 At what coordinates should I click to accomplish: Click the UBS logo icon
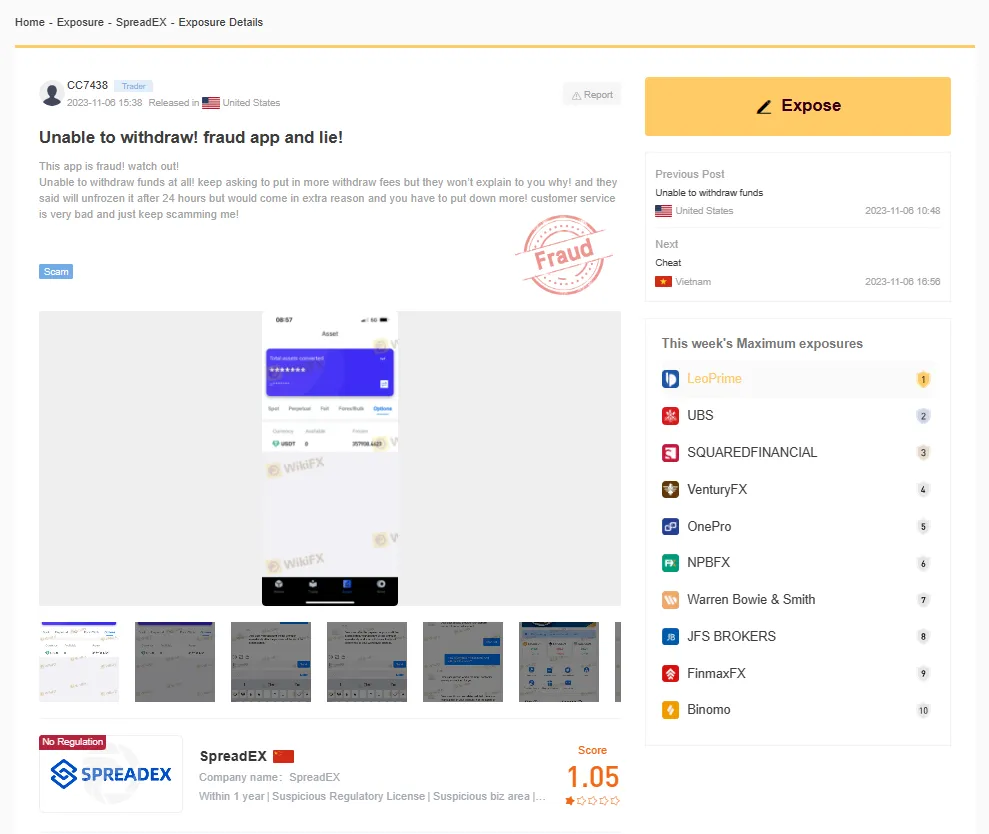pos(670,416)
